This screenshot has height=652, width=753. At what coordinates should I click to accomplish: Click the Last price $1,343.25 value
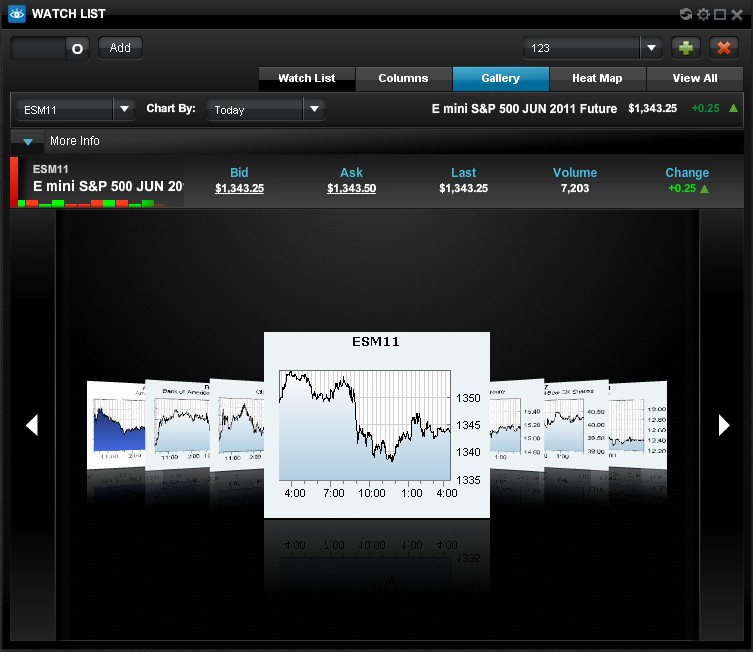click(x=463, y=188)
